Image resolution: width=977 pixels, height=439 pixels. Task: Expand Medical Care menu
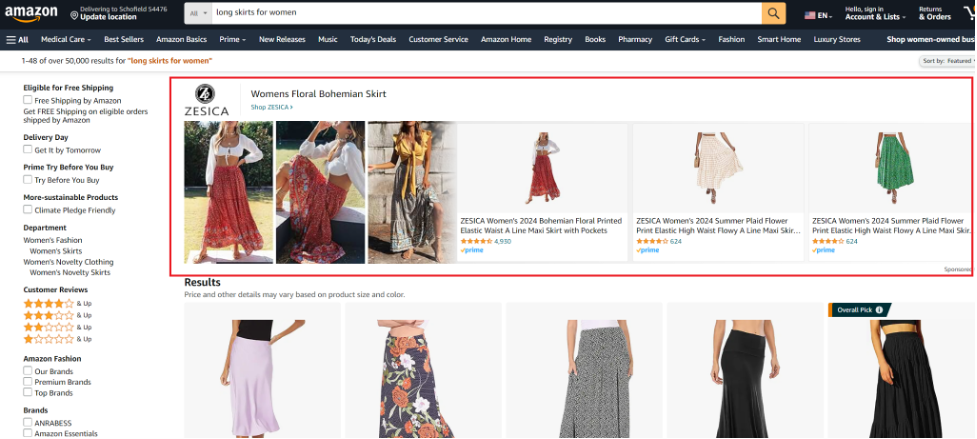pos(66,39)
